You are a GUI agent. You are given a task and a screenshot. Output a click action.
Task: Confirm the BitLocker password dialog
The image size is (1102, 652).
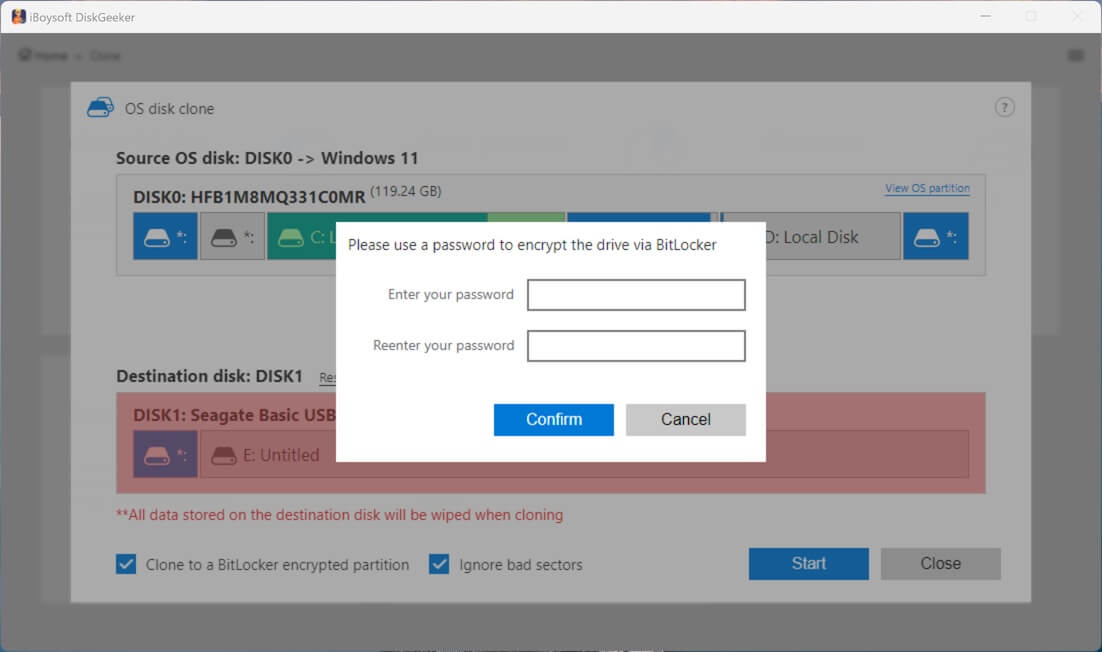click(554, 419)
